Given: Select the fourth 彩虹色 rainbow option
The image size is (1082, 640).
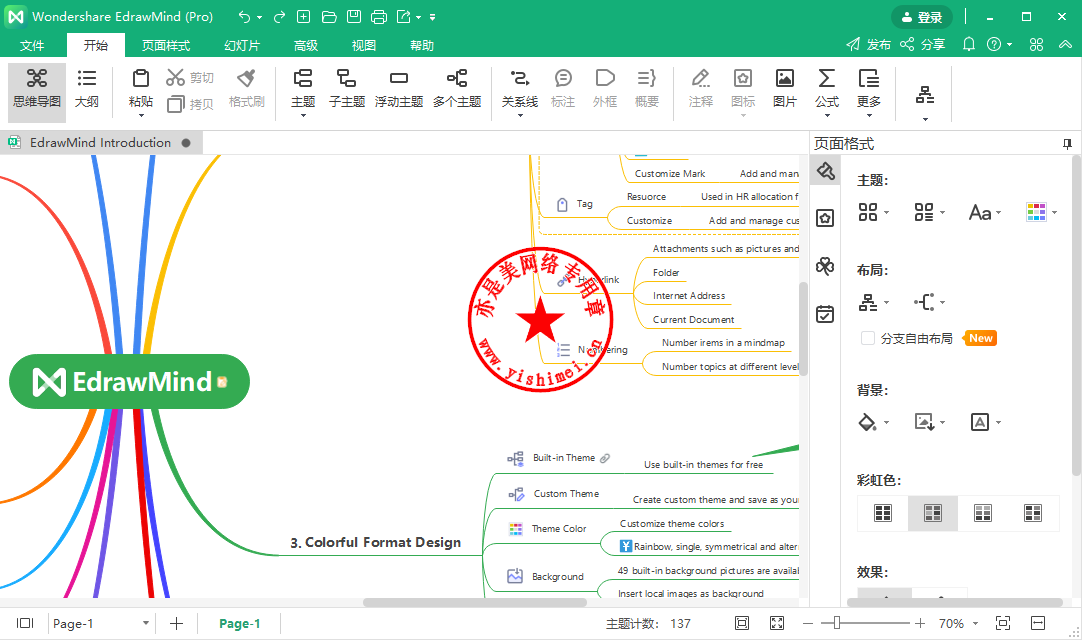Looking at the screenshot, I should [x=1033, y=513].
